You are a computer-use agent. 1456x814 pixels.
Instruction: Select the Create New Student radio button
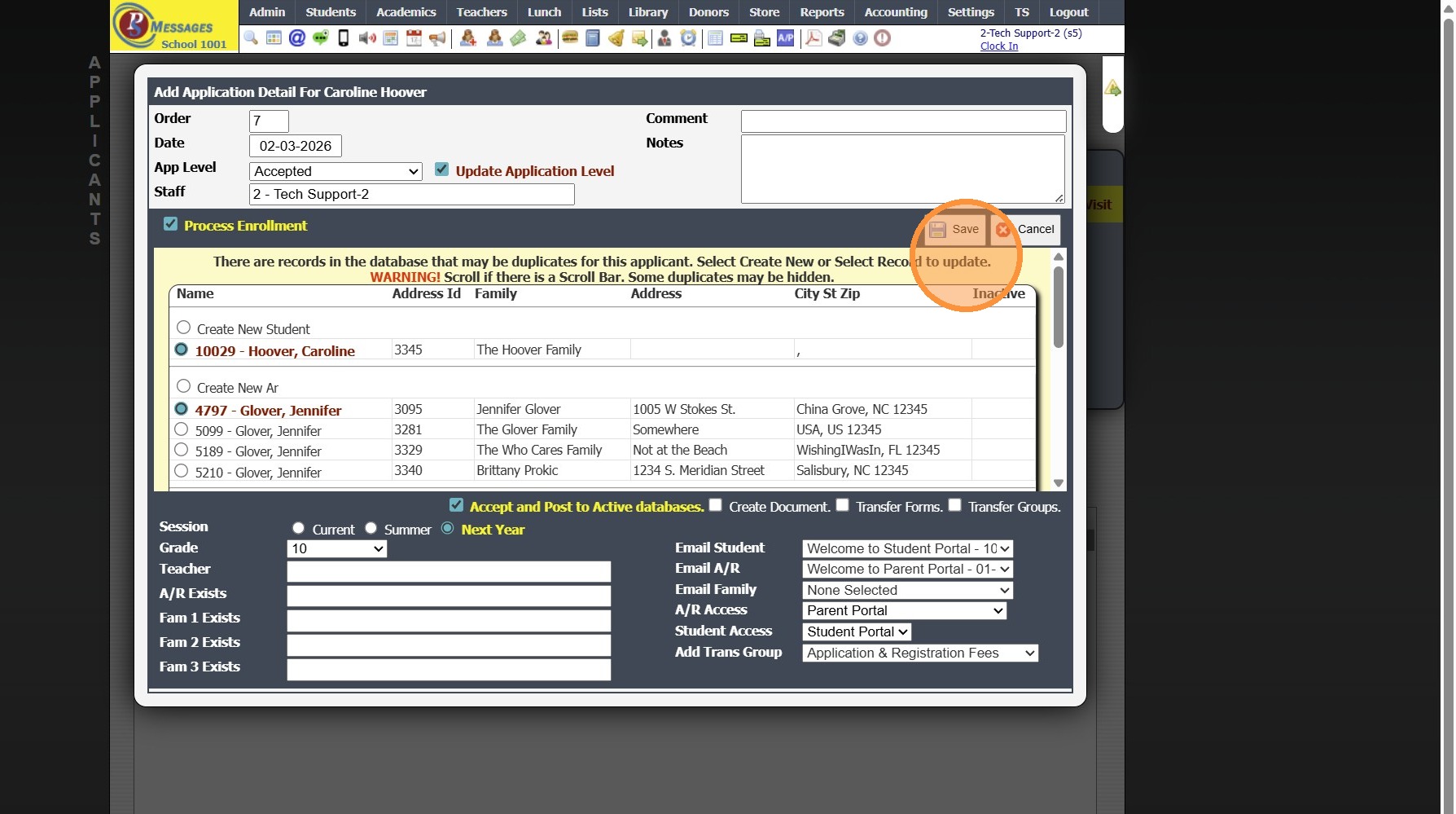pyautogui.click(x=184, y=328)
